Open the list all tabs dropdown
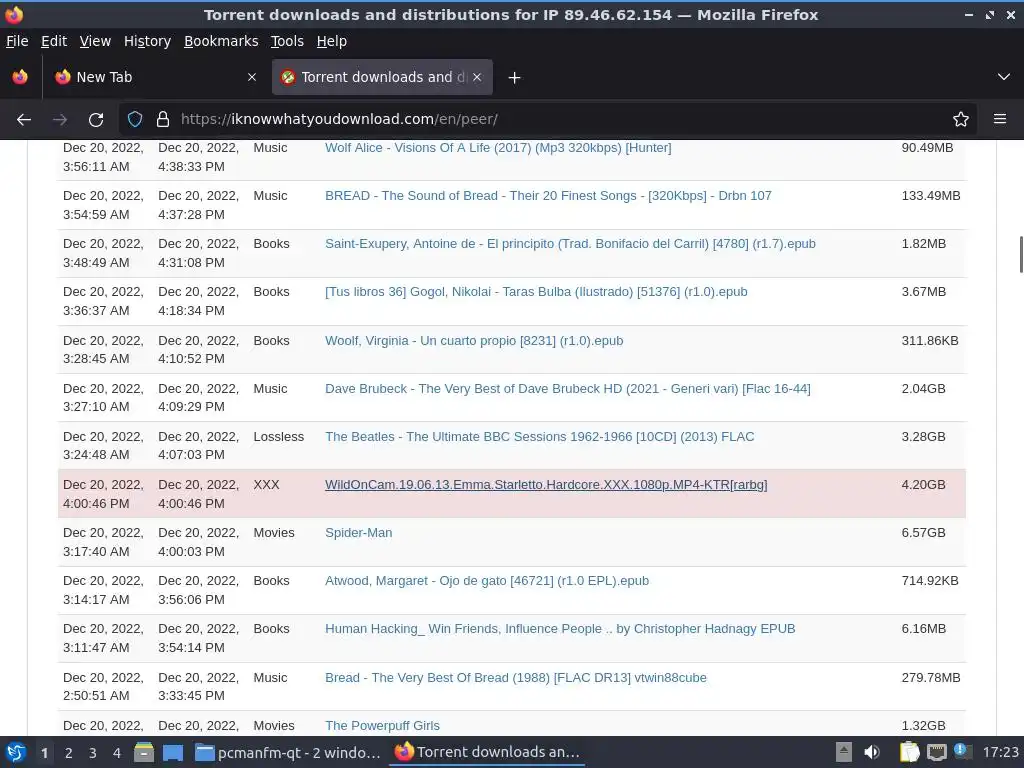The width and height of the screenshot is (1024, 768). point(1004,77)
